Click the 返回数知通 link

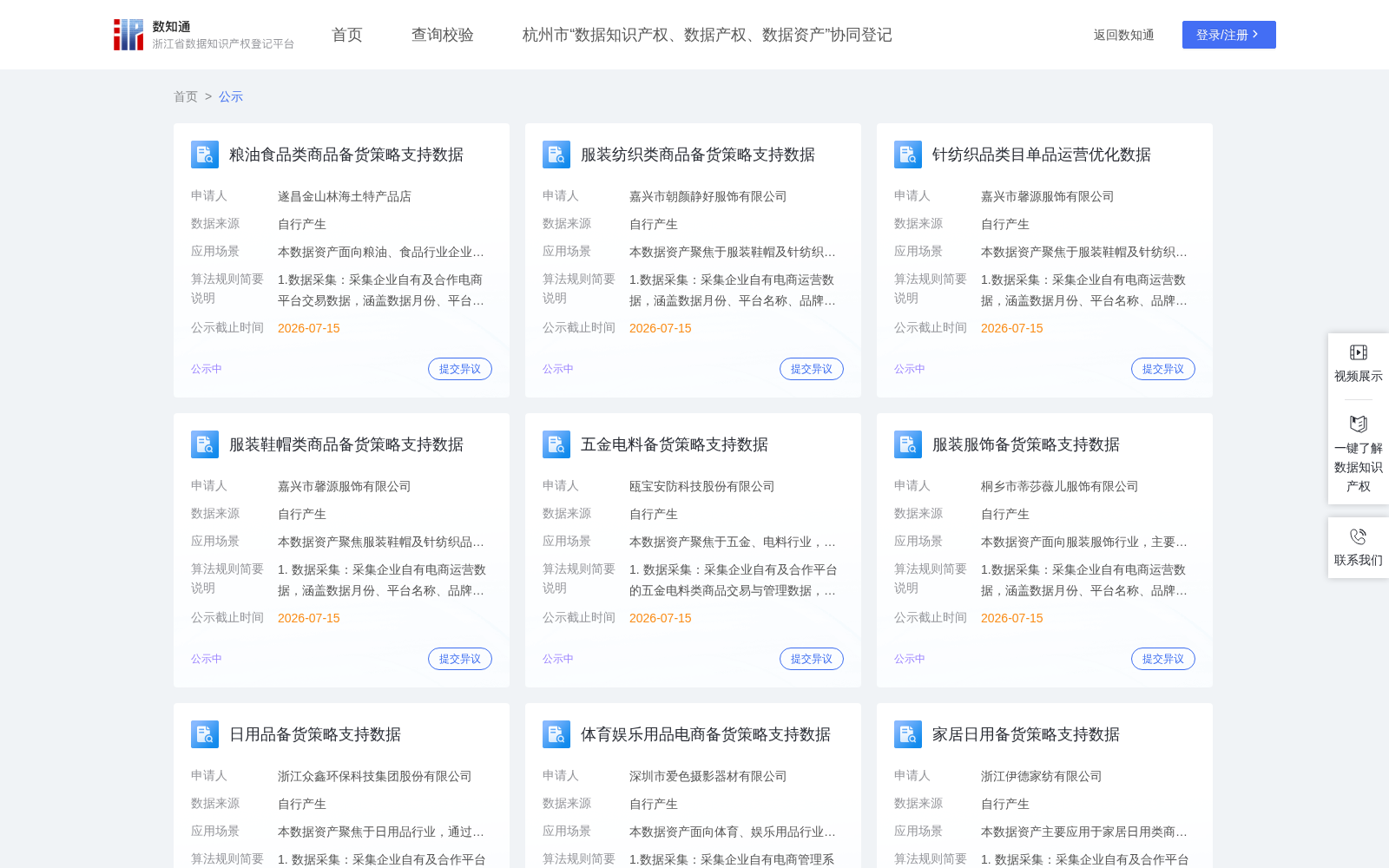coord(1124,35)
